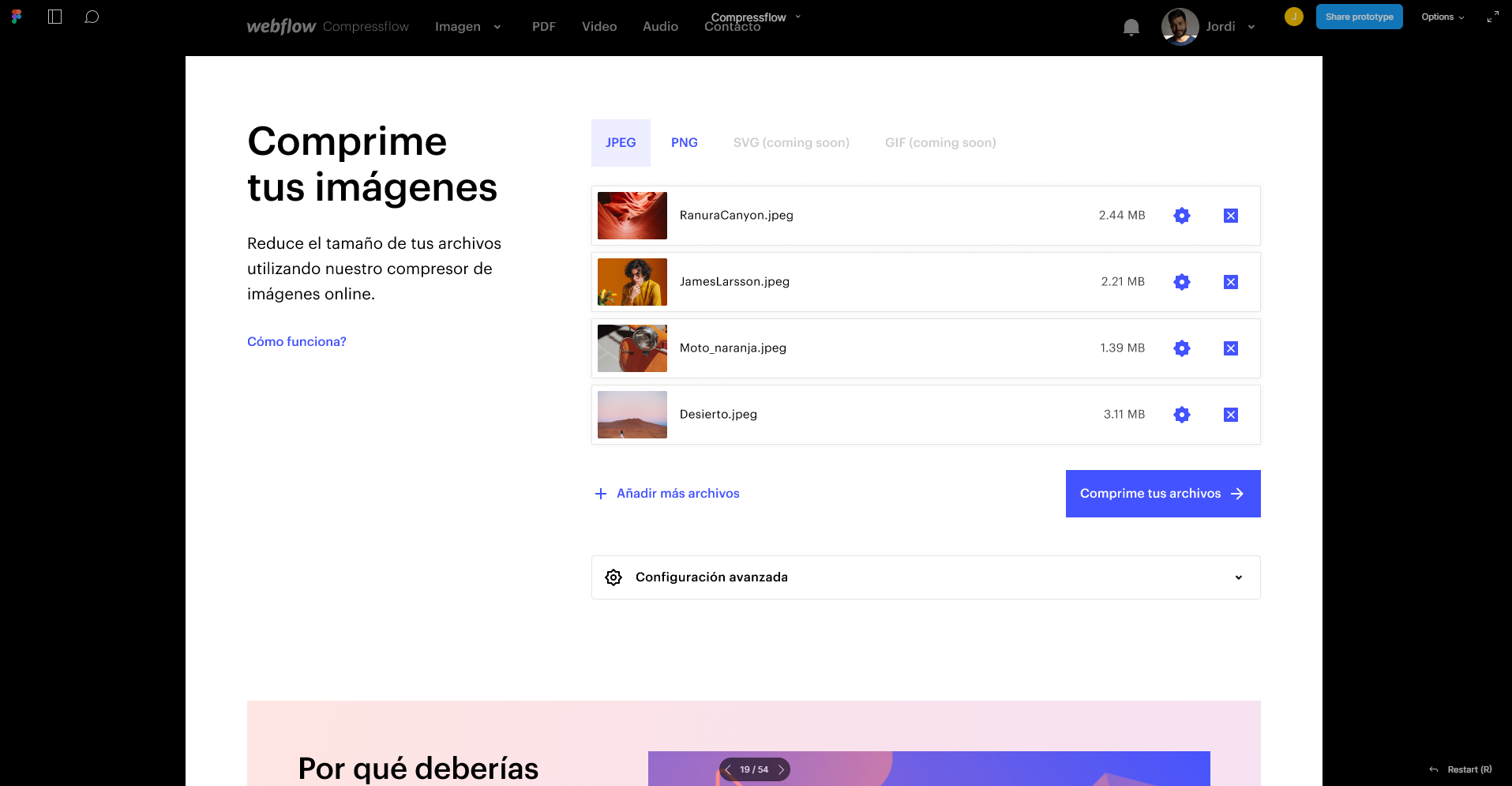Viewport: 1512px width, 786px height.
Task: Click Añadir más archivos link
Action: pyautogui.click(x=667, y=494)
